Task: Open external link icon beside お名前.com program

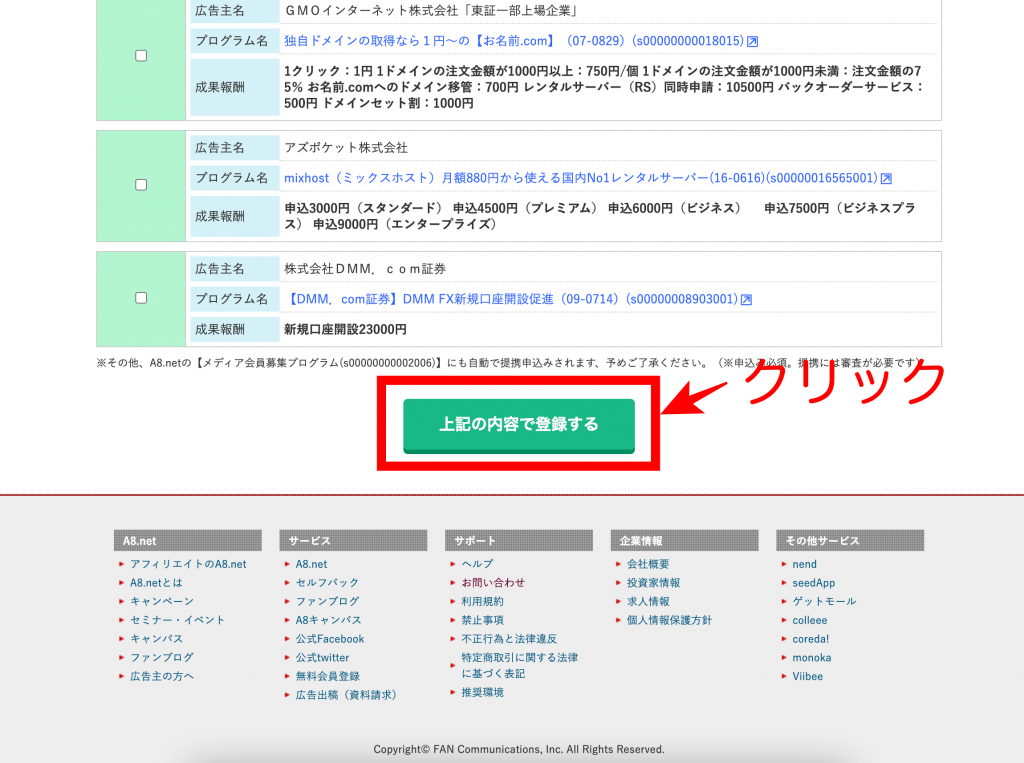Action: pos(753,41)
